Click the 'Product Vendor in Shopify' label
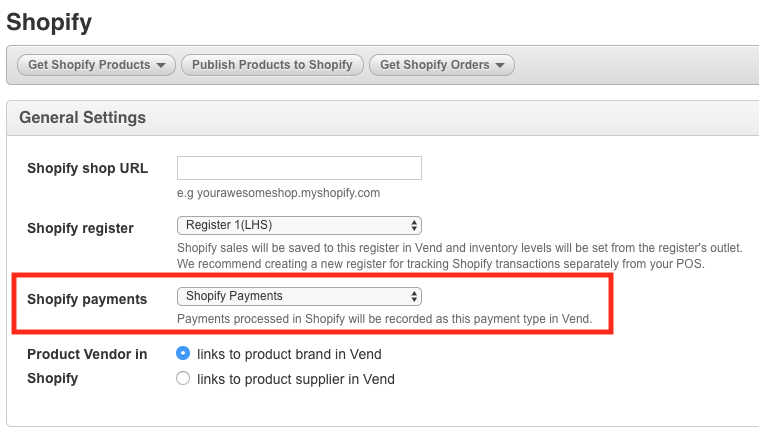 [x=87, y=366]
